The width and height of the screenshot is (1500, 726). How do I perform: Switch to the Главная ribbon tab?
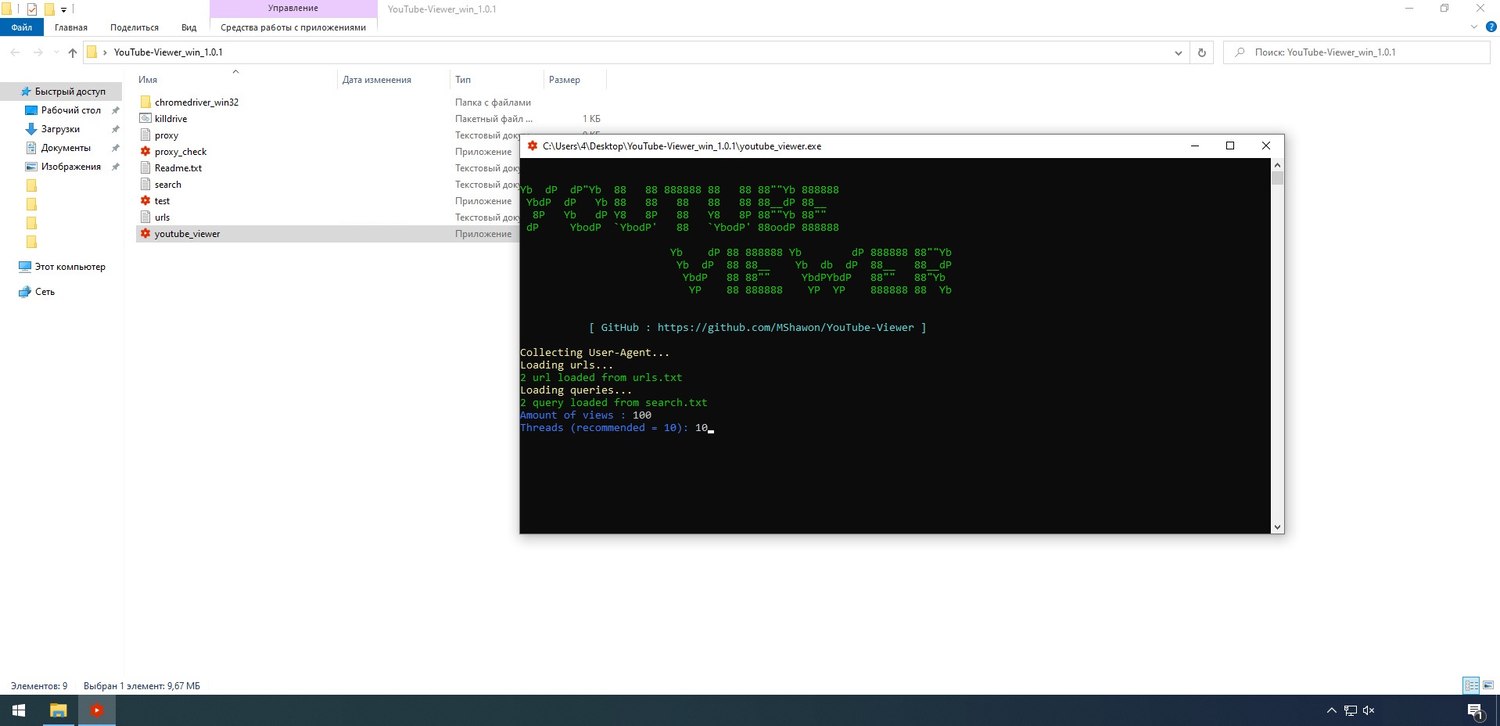pyautogui.click(x=71, y=27)
